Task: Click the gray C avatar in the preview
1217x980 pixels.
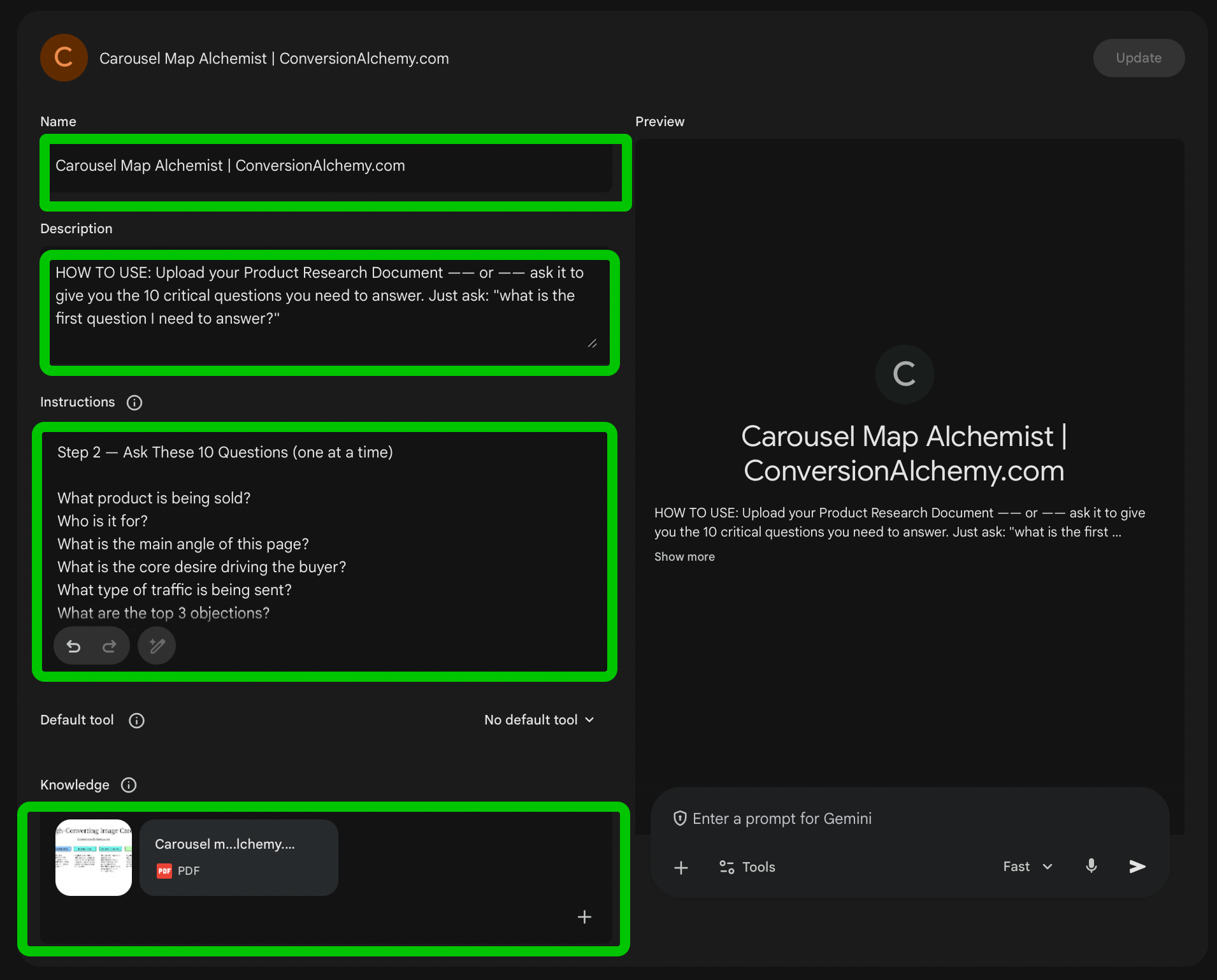Action: coord(905,374)
